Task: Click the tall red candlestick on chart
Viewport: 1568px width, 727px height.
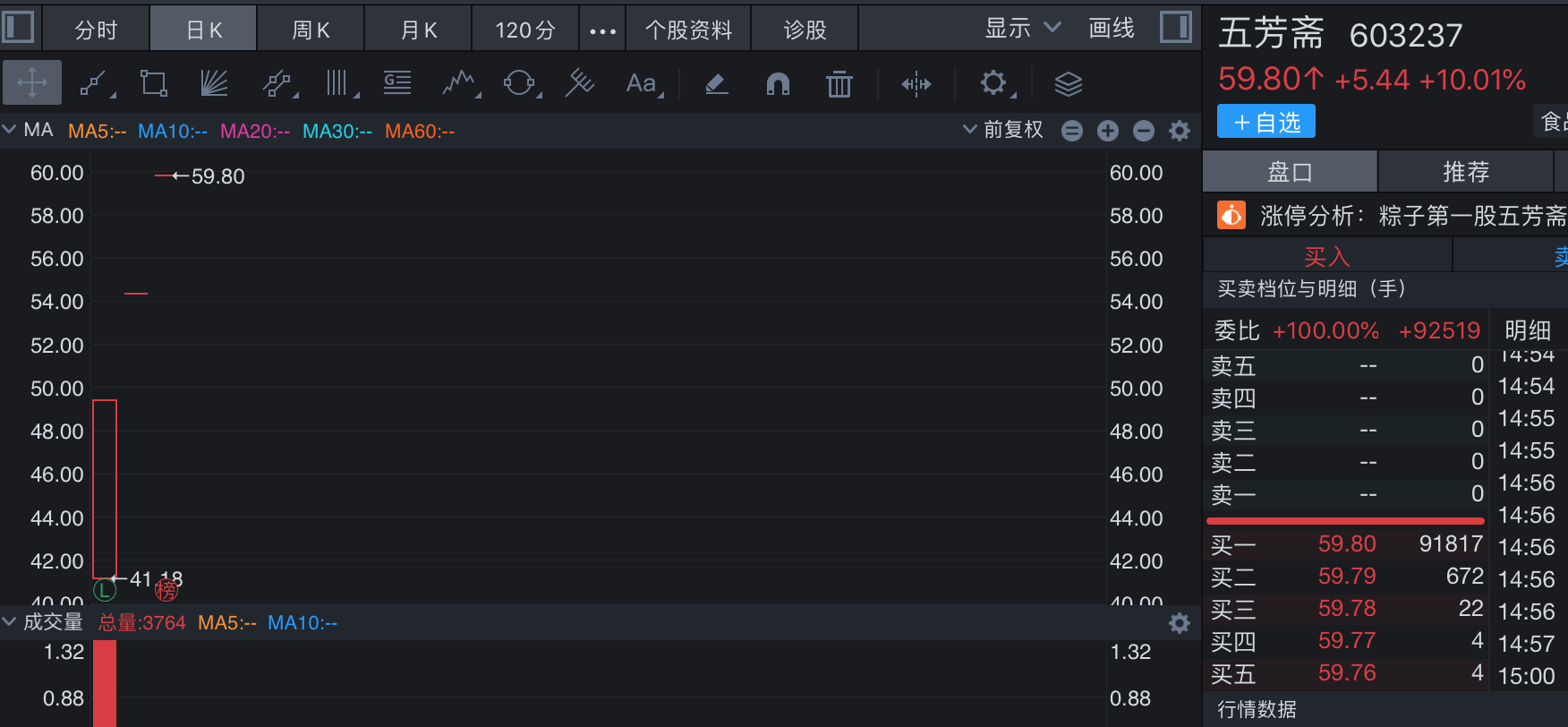Action: [x=105, y=489]
